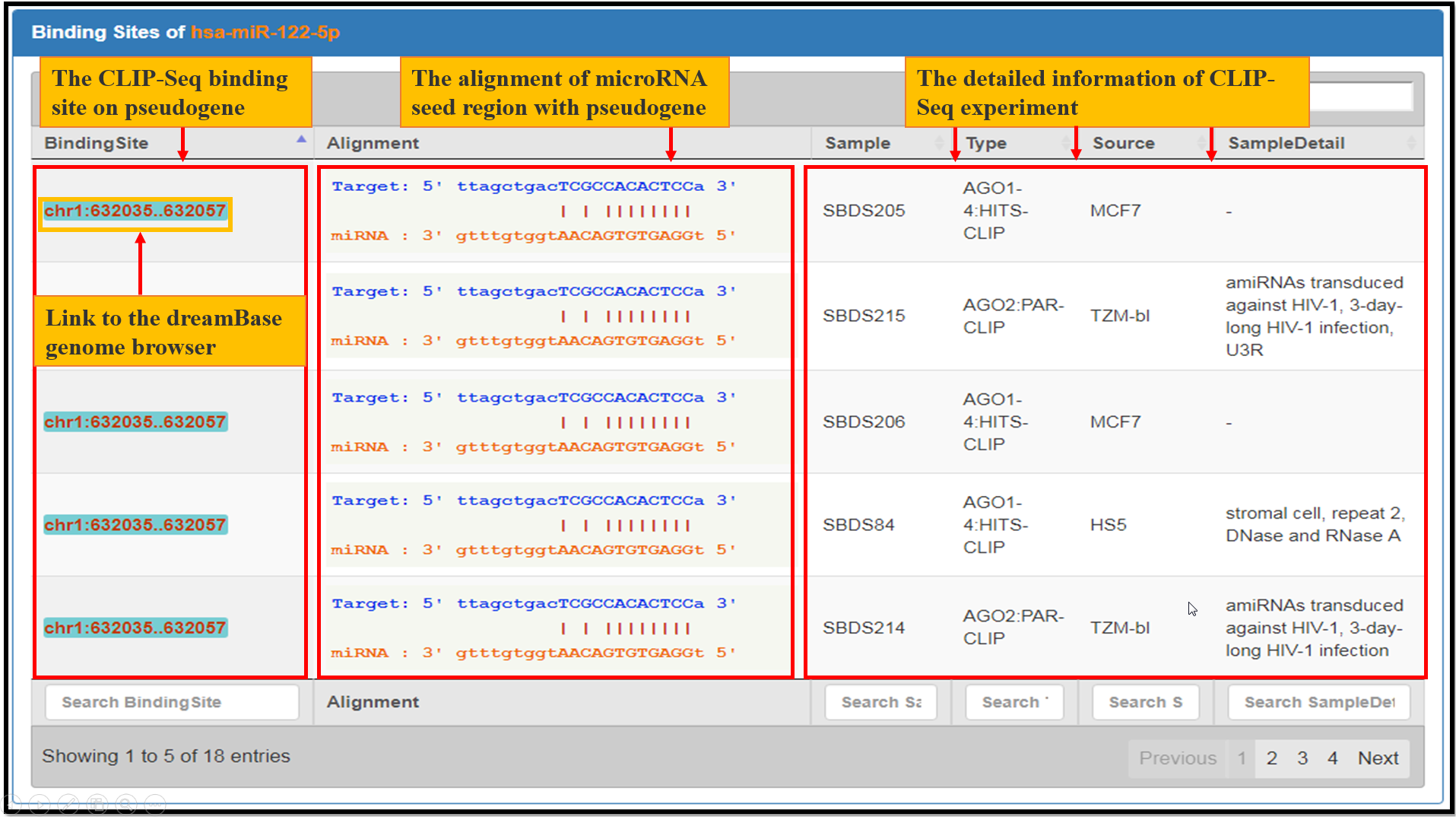Go to page 3 of results

click(1302, 758)
